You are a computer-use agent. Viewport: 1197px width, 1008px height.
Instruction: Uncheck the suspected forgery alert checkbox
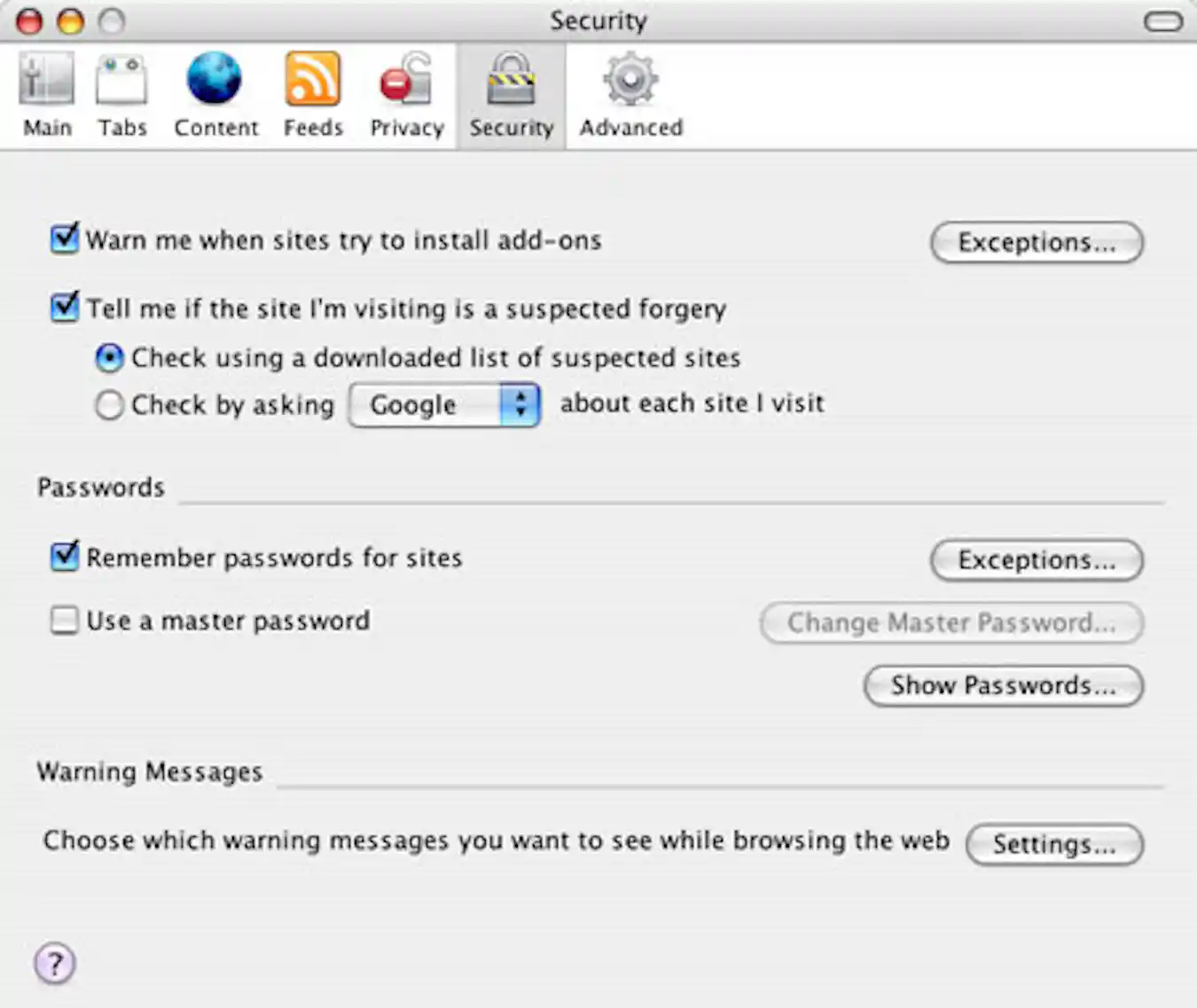click(65, 308)
